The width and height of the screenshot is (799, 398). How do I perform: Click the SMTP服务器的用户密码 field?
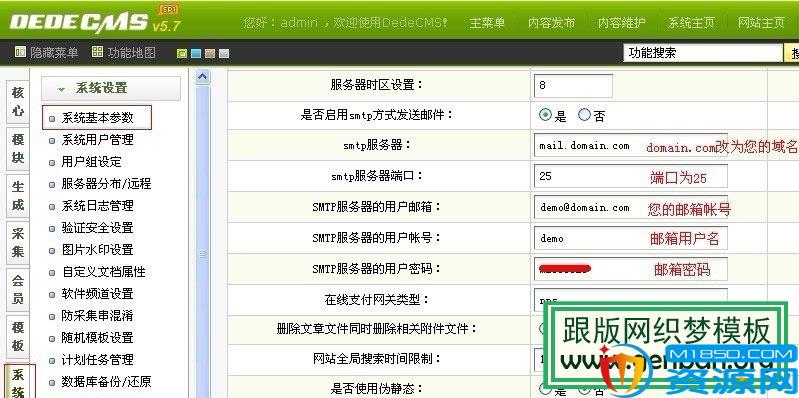tap(631, 269)
